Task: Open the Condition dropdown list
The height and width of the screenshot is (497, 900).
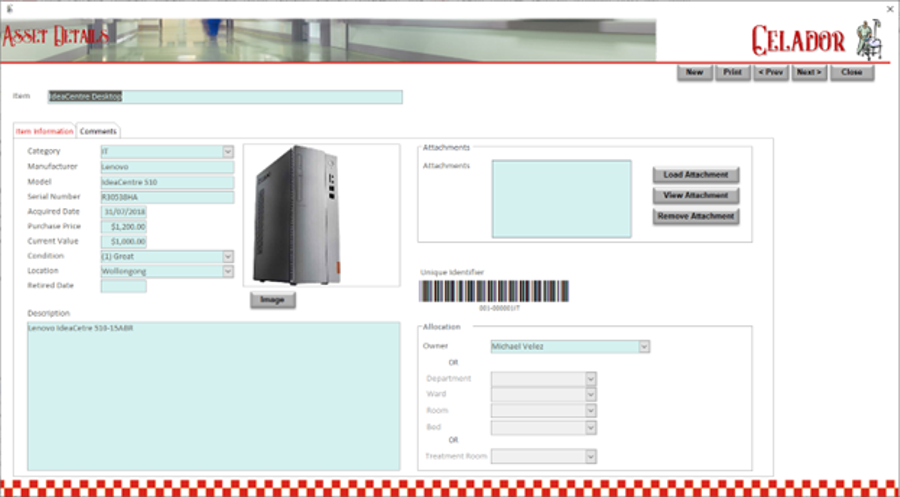Action: coord(228,256)
